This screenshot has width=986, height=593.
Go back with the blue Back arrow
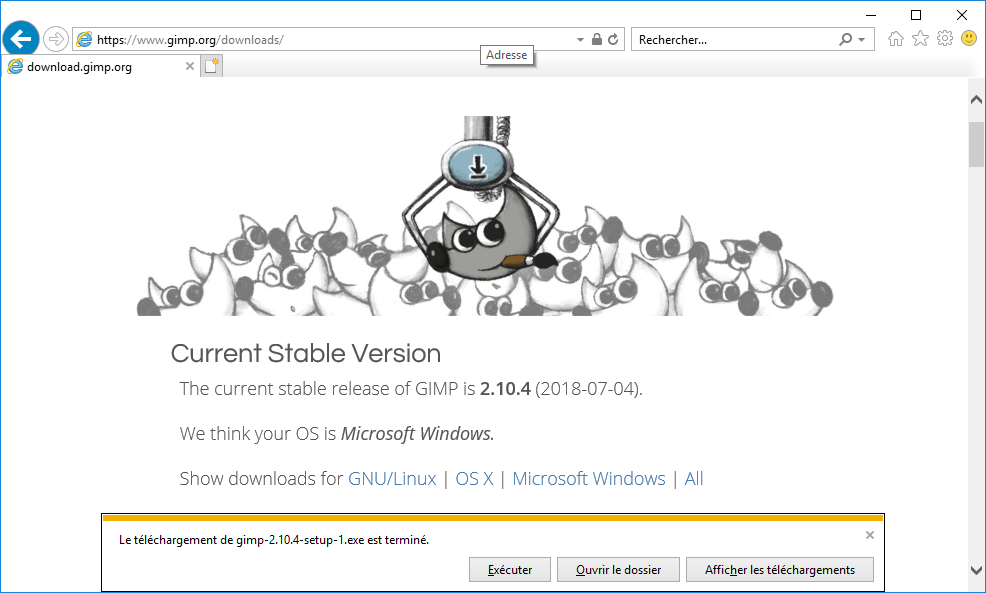[x=21, y=40]
